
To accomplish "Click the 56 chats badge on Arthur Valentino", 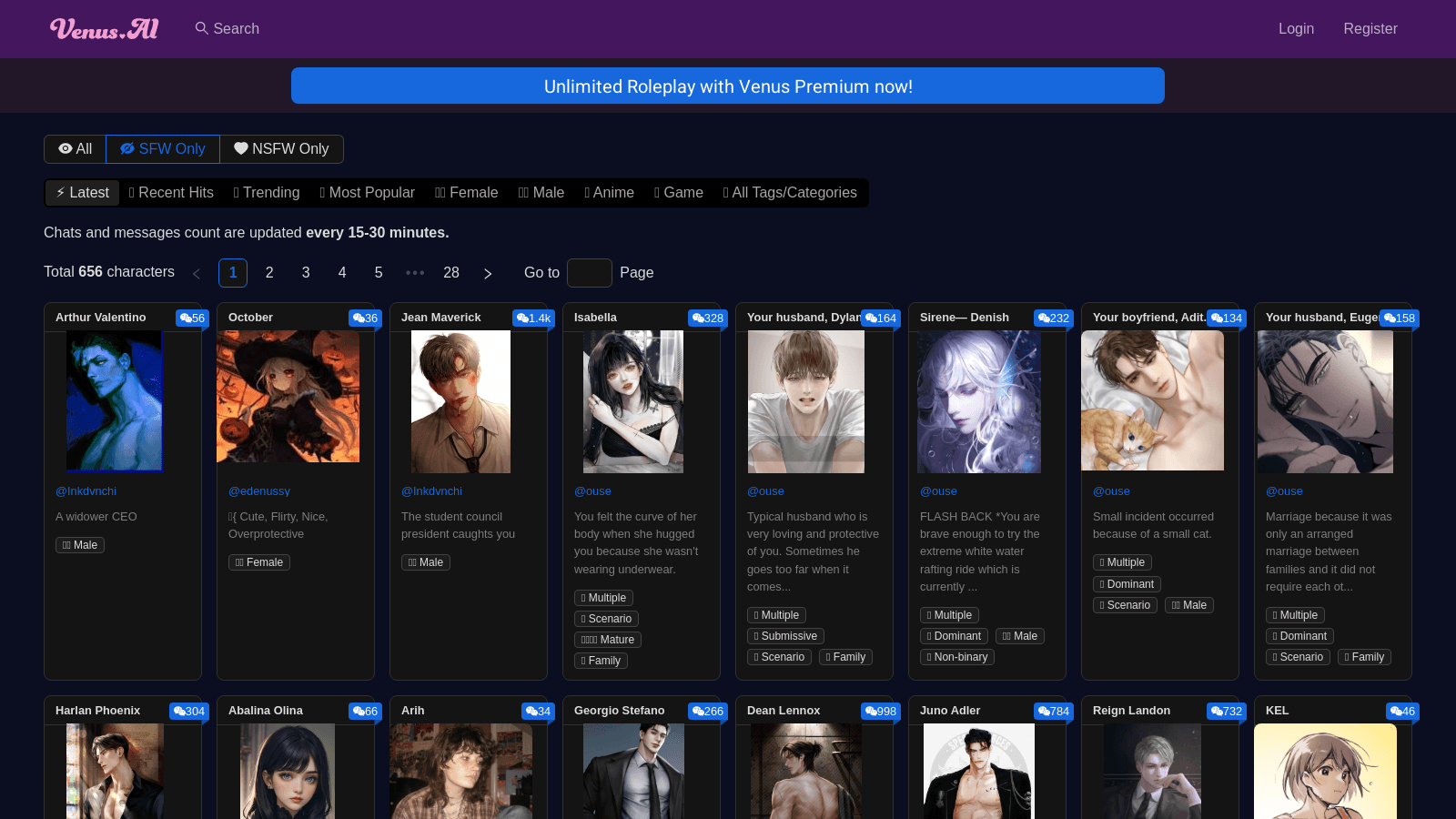I will [x=192, y=318].
